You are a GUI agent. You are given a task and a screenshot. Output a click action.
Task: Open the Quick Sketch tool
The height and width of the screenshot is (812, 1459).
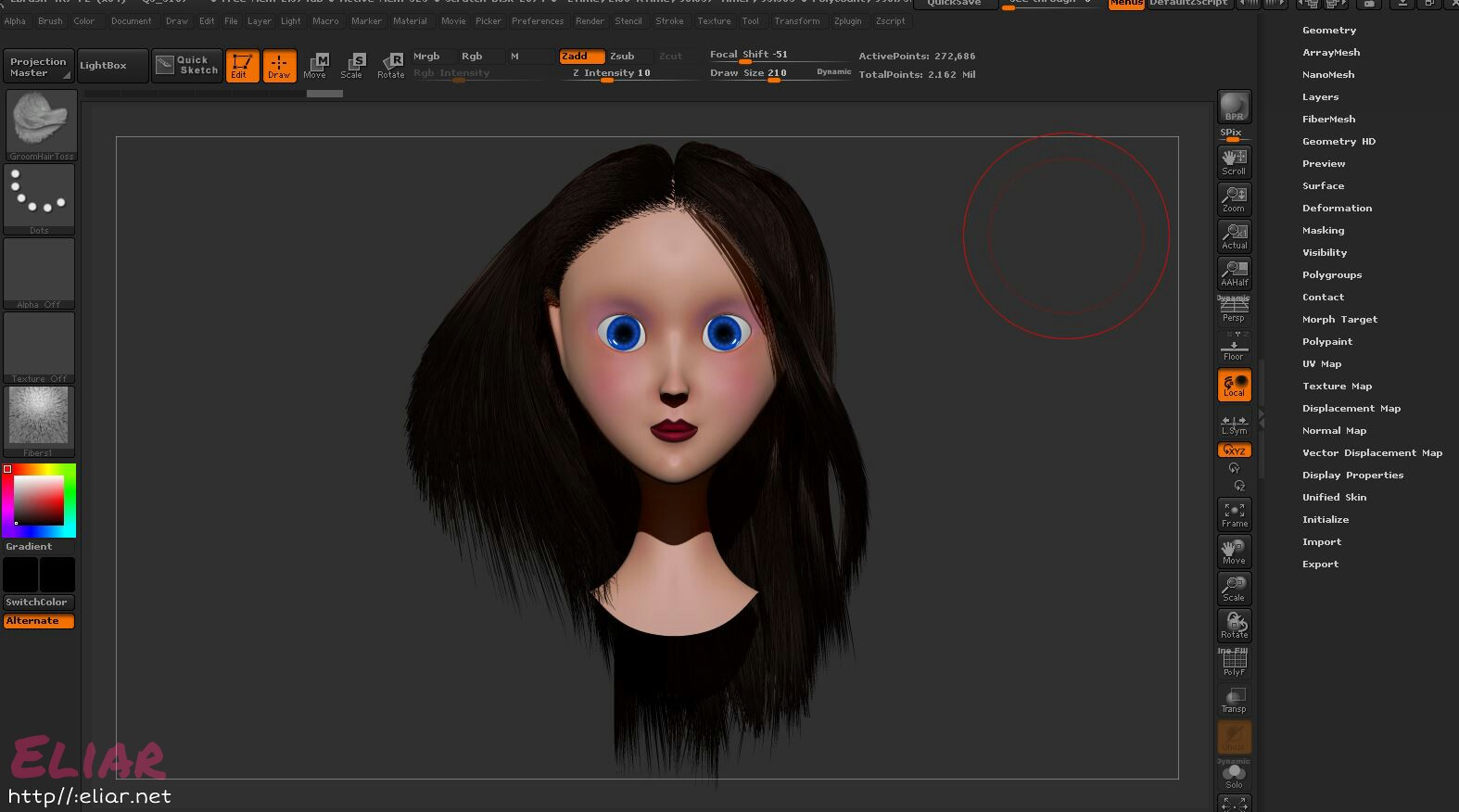tap(187, 65)
